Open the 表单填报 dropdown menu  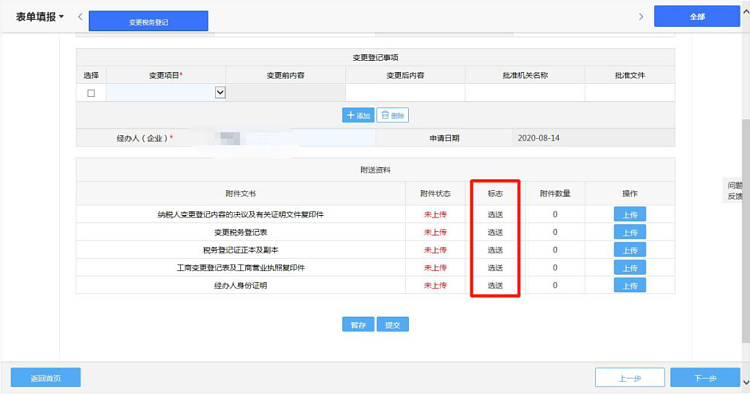point(40,17)
